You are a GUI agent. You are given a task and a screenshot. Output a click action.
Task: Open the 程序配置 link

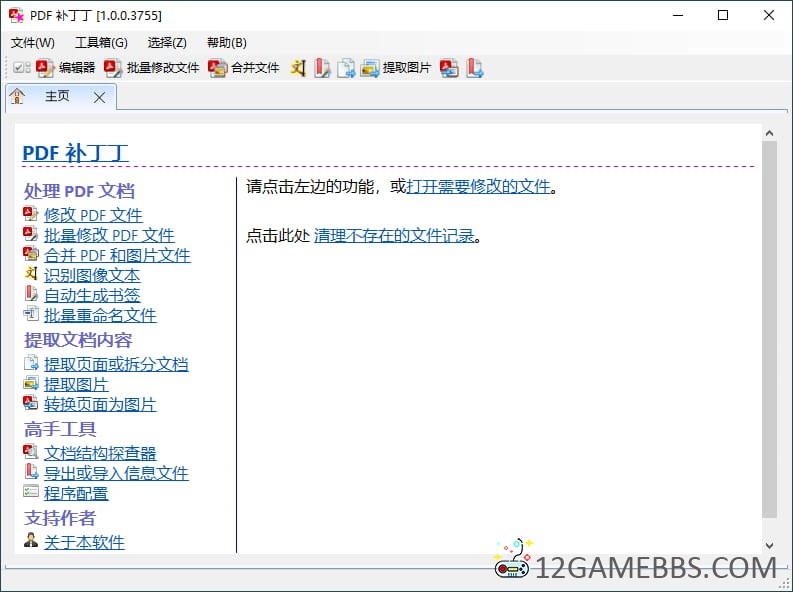coord(76,493)
